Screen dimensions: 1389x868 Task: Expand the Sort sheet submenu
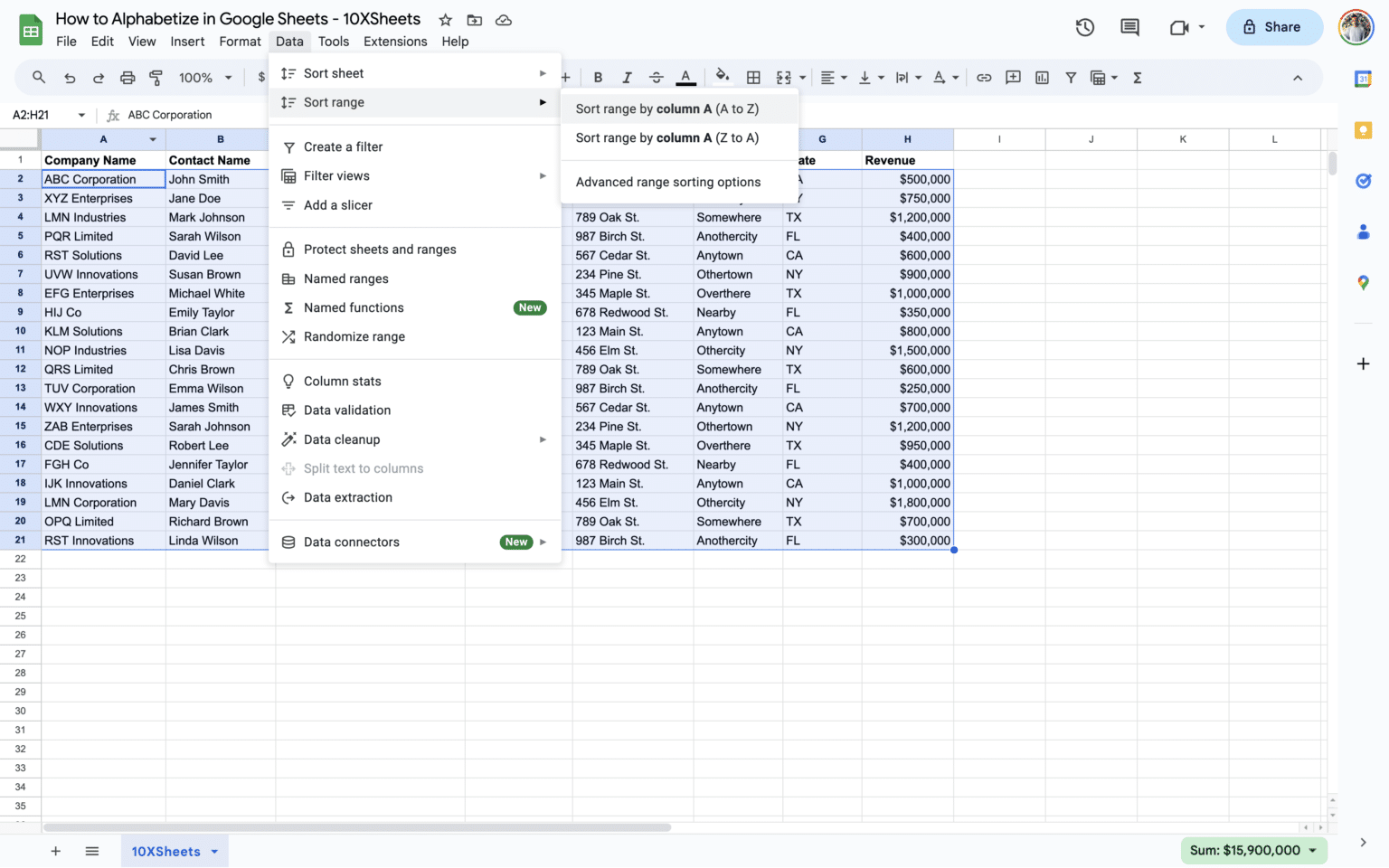click(413, 72)
